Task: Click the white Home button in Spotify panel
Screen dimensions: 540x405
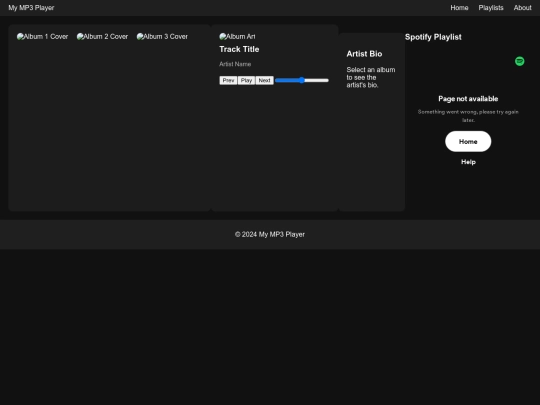Action: coord(468,141)
